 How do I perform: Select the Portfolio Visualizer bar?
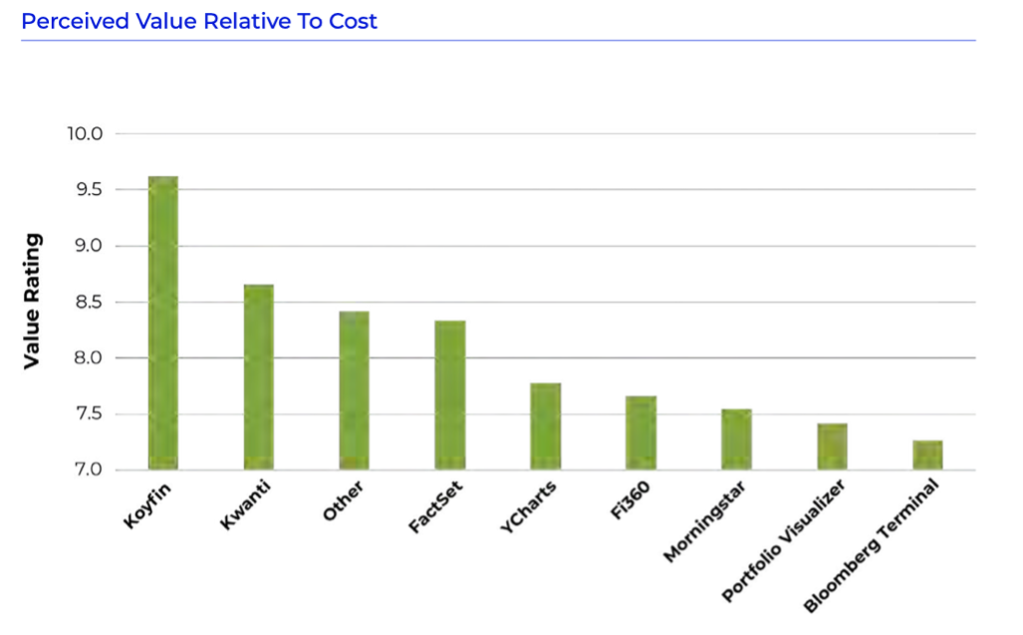pos(832,446)
